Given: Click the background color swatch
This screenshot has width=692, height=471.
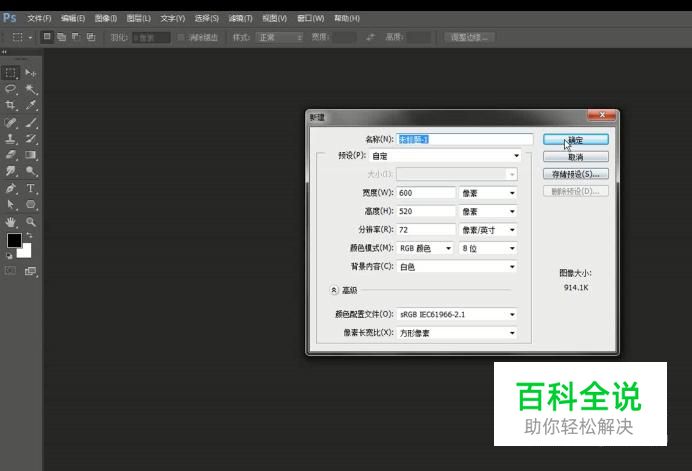Looking at the screenshot, I should [x=26, y=252].
